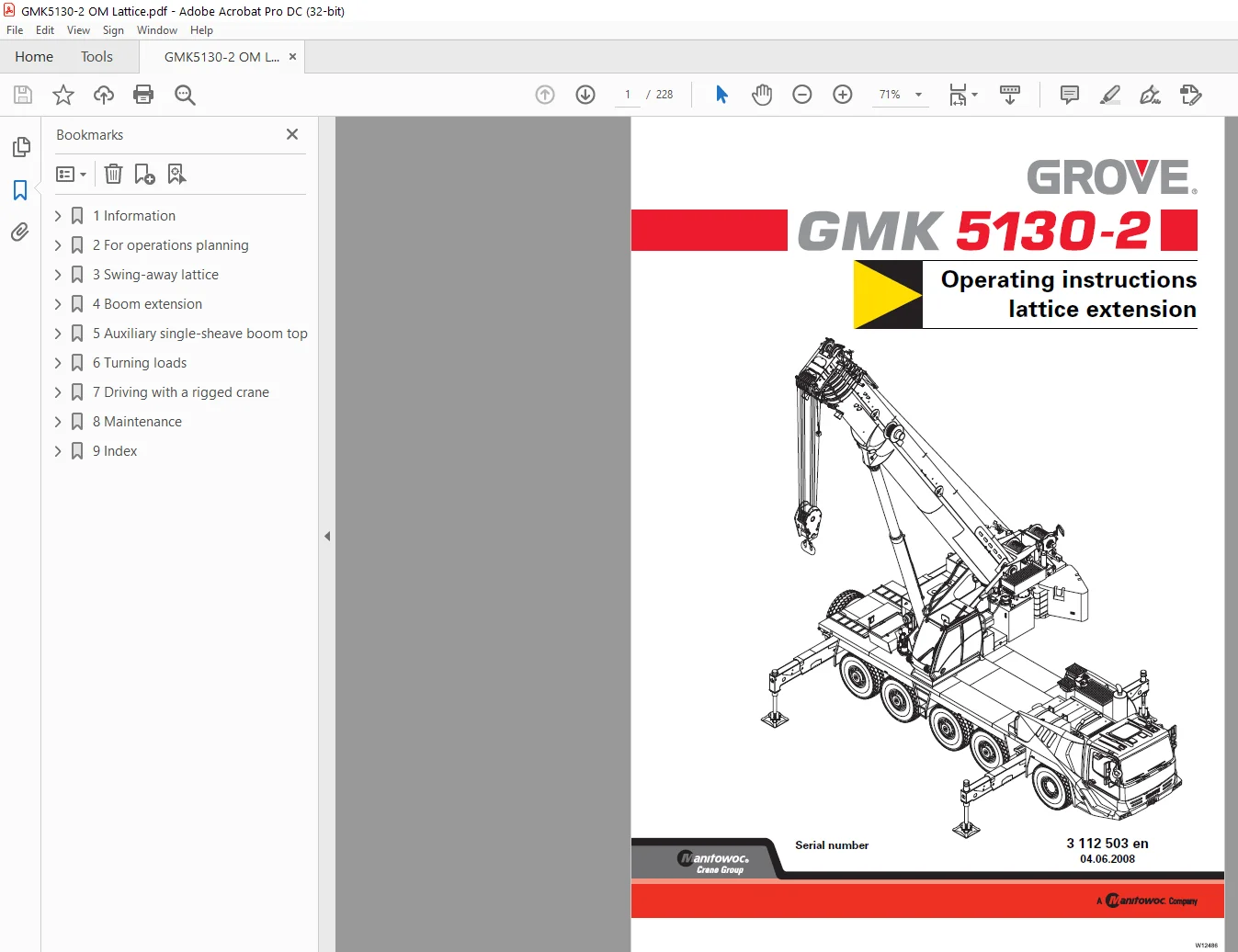1238x952 pixels.
Task: Click the Save file icon
Action: pyautogui.click(x=23, y=95)
